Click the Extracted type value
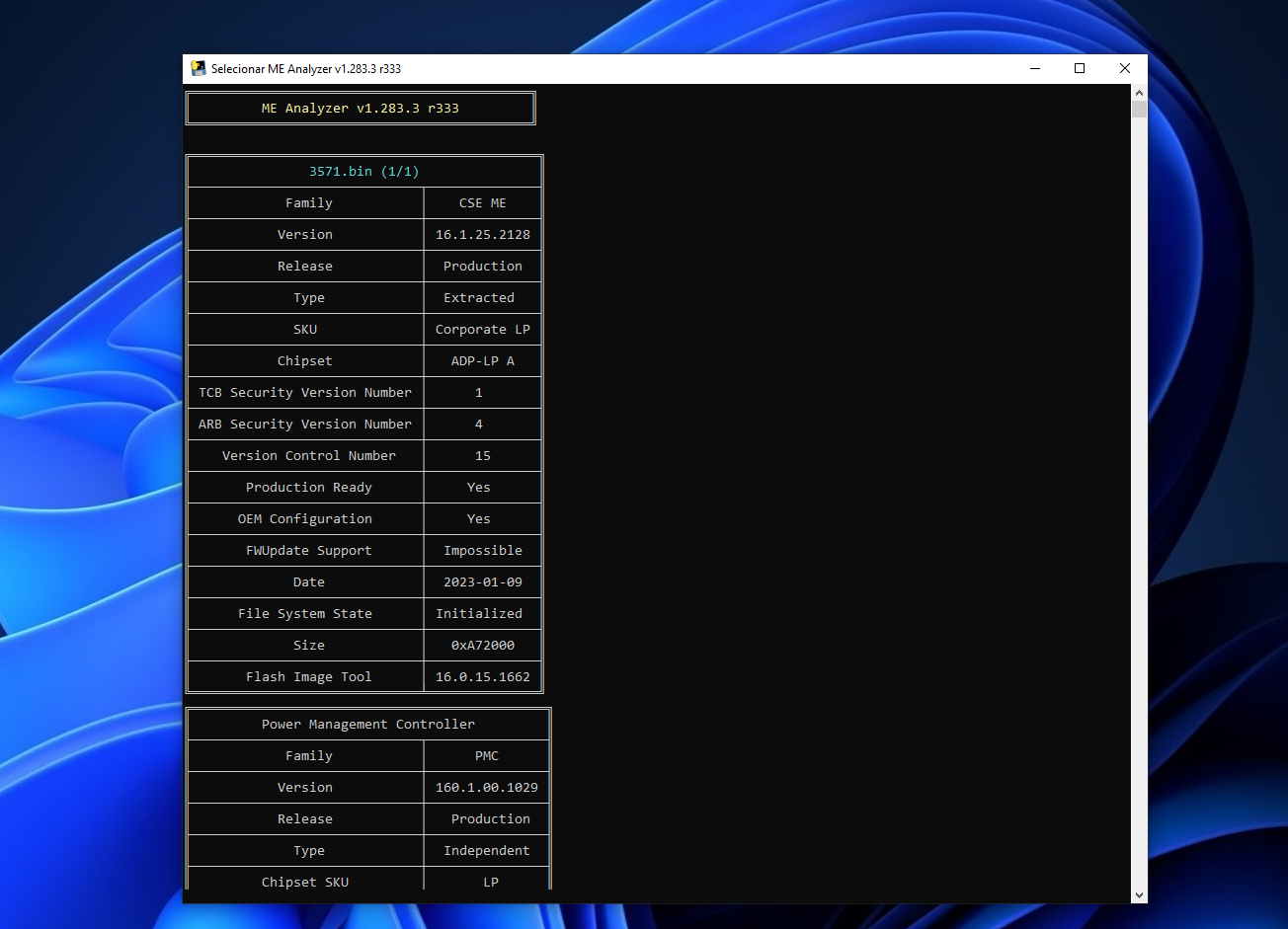The width and height of the screenshot is (1288, 929). coord(479,297)
